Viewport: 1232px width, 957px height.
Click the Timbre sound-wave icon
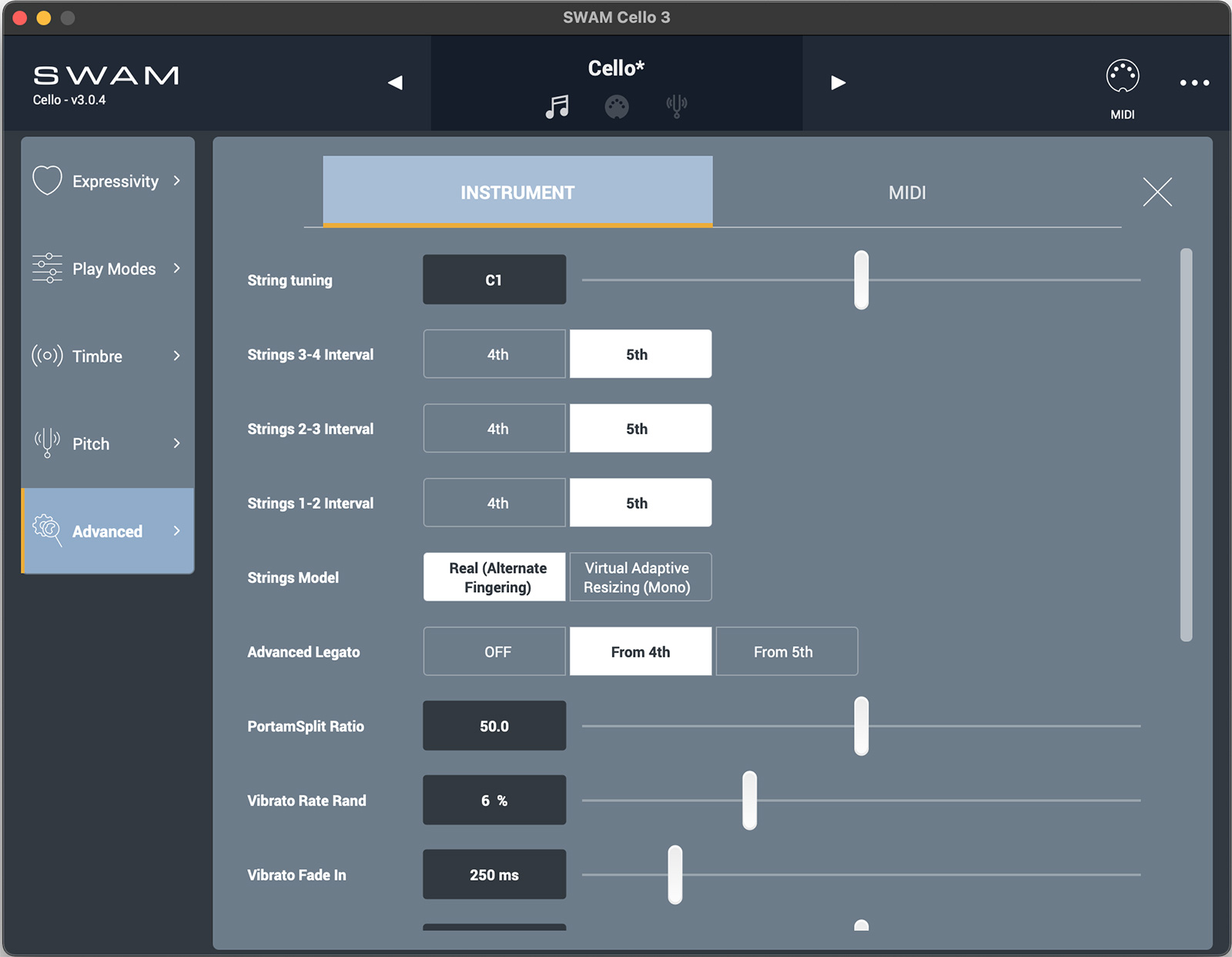(47, 356)
